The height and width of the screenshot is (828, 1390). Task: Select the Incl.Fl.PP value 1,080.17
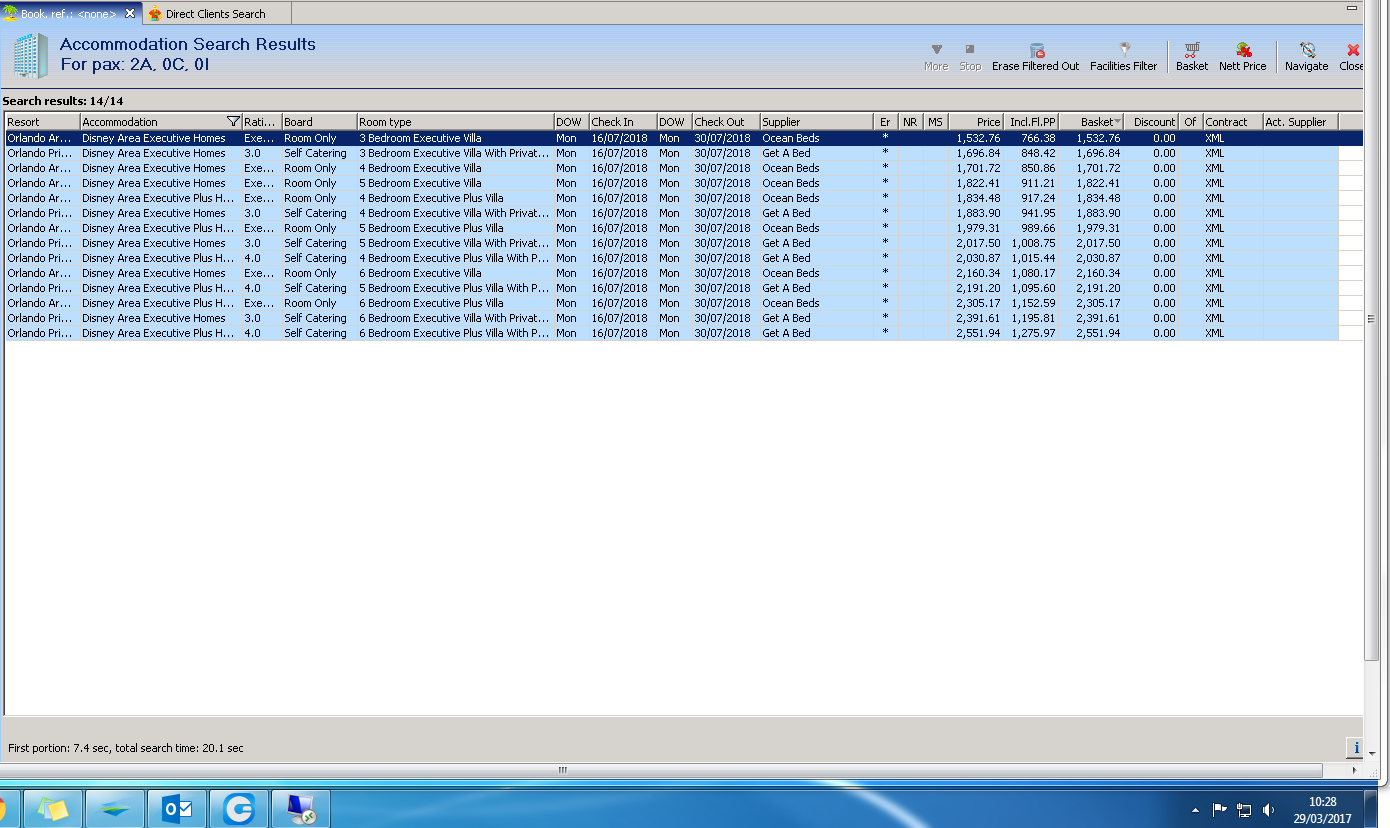pos(1032,273)
